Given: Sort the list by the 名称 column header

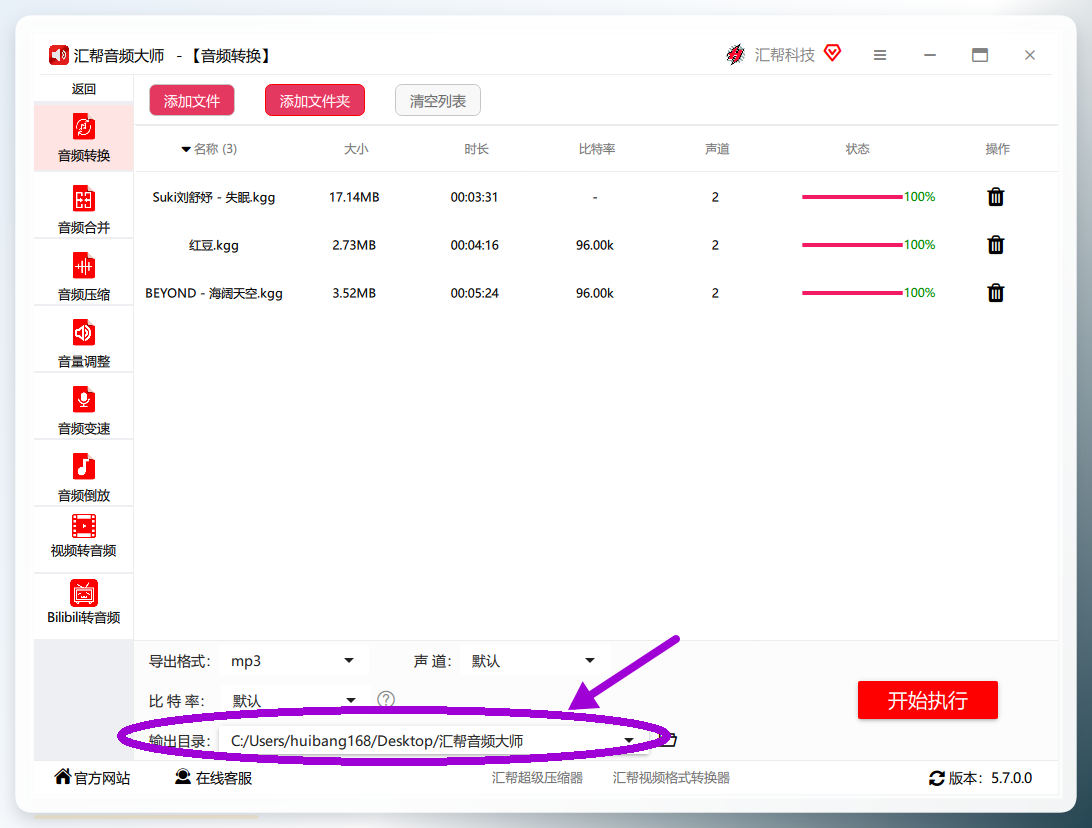Looking at the screenshot, I should (x=209, y=149).
